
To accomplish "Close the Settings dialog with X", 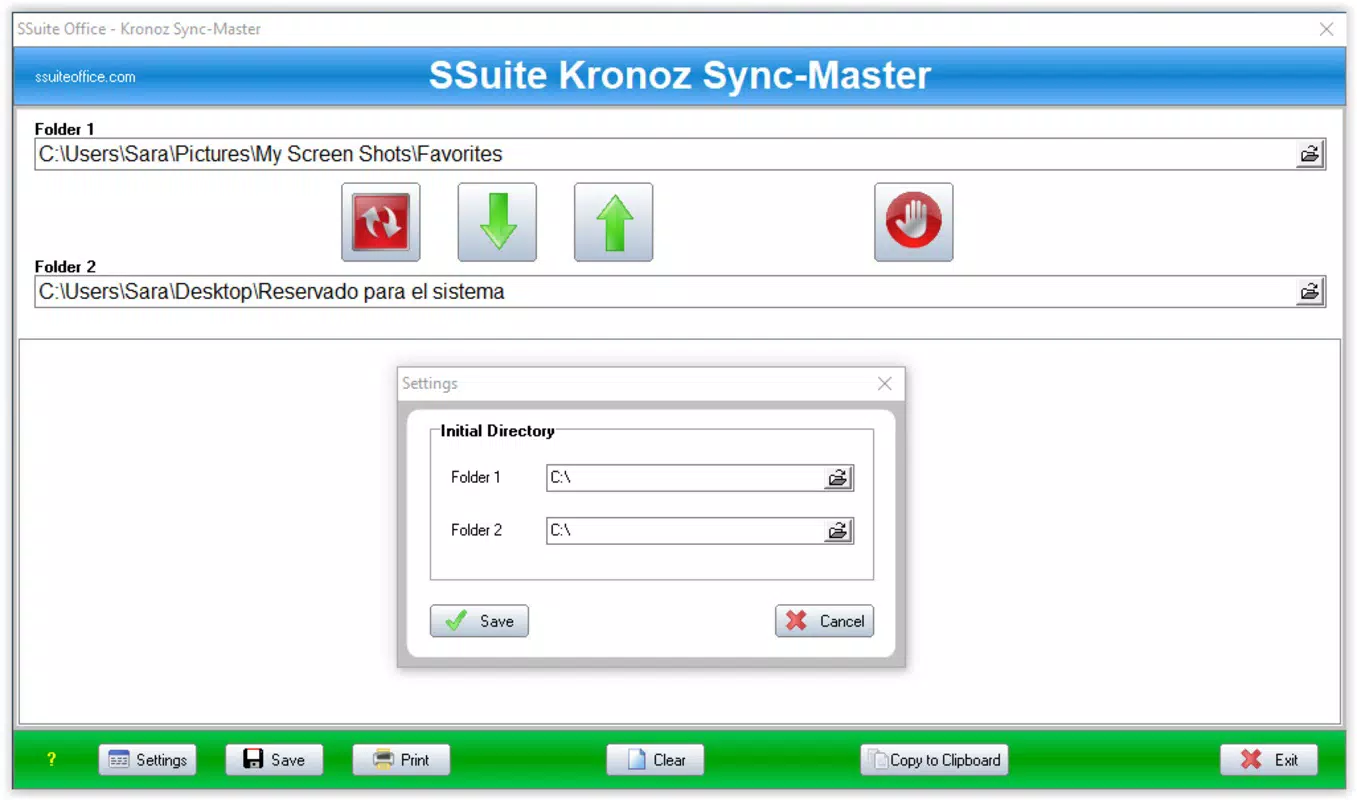I will 884,384.
